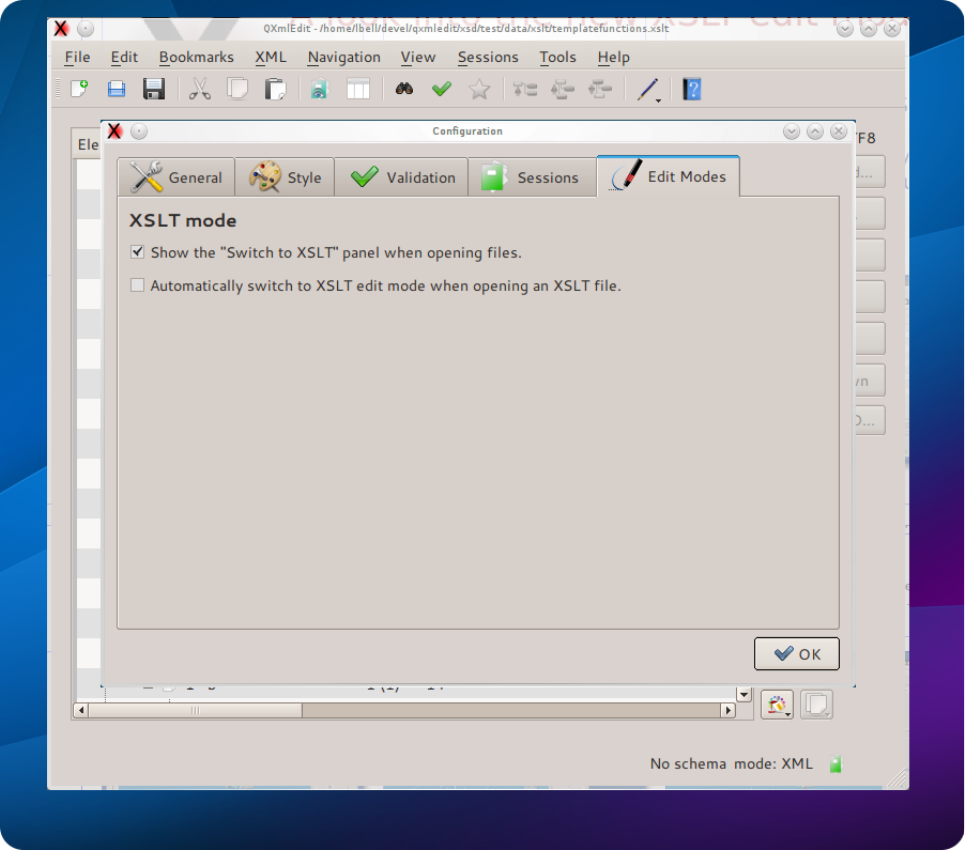Screen dimensions: 965x850
Task: Open the View menu
Action: pos(418,57)
